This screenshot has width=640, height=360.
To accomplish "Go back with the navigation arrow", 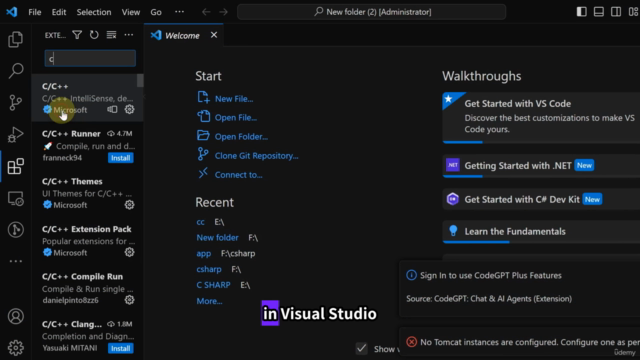I will [x=206, y=12].
